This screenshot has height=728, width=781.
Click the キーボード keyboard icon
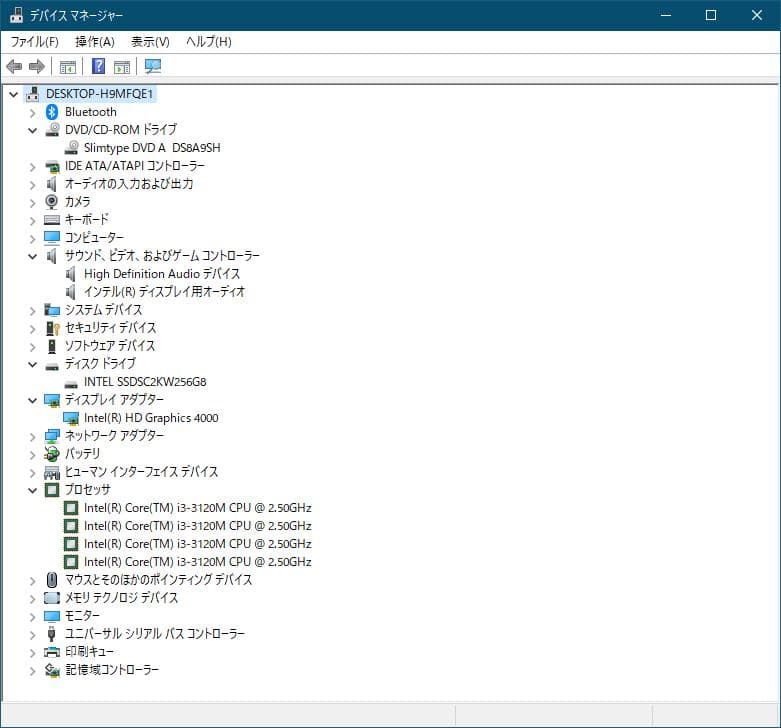[x=52, y=220]
